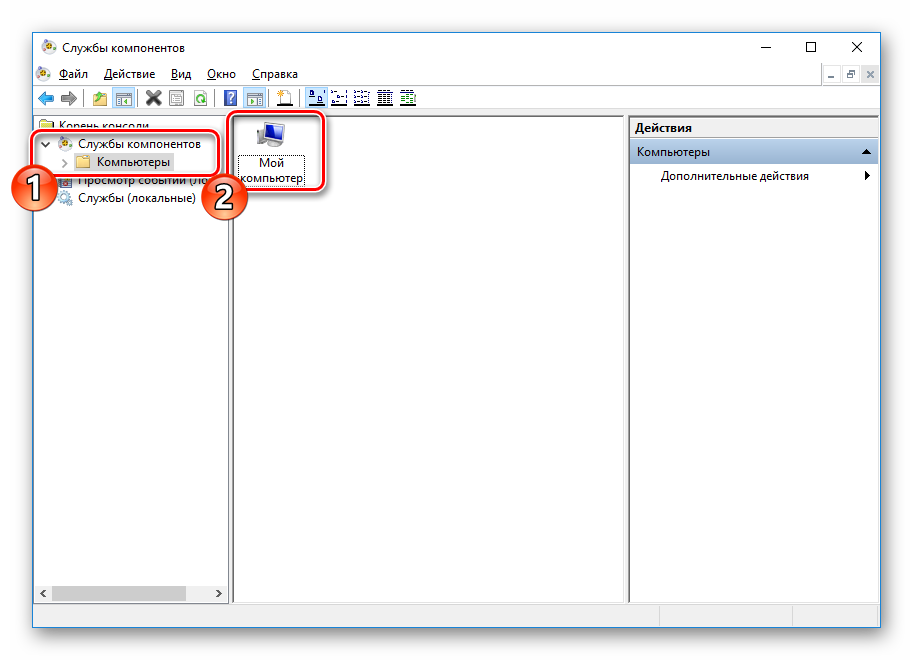Click right arrow of tree horizontal scrollbar
913x660 pixels.
[x=219, y=593]
